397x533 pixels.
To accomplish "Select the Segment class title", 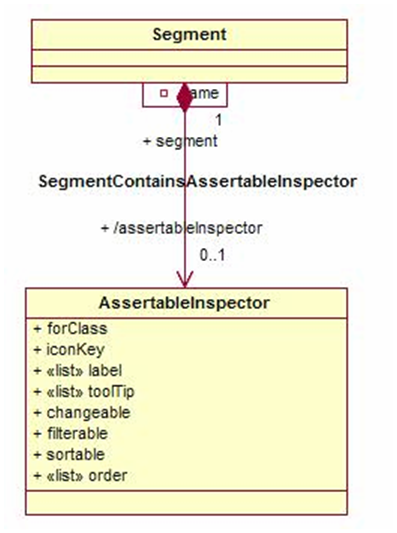I will (x=189, y=35).
